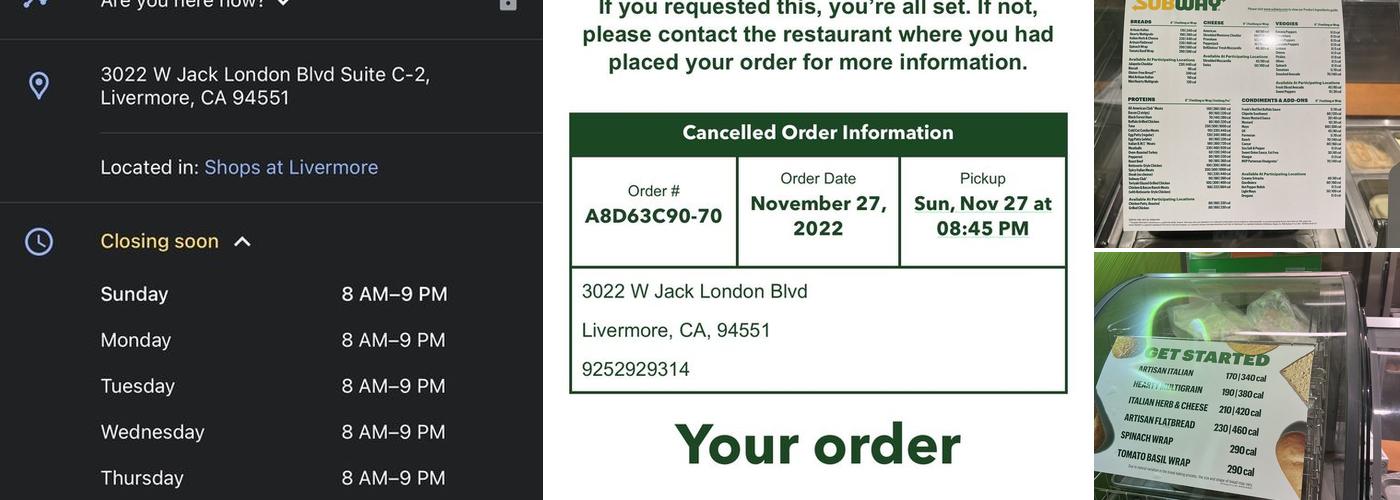Expand the 'Are you here now?' dropdown arrow
1400x500 pixels.
(284, 3)
